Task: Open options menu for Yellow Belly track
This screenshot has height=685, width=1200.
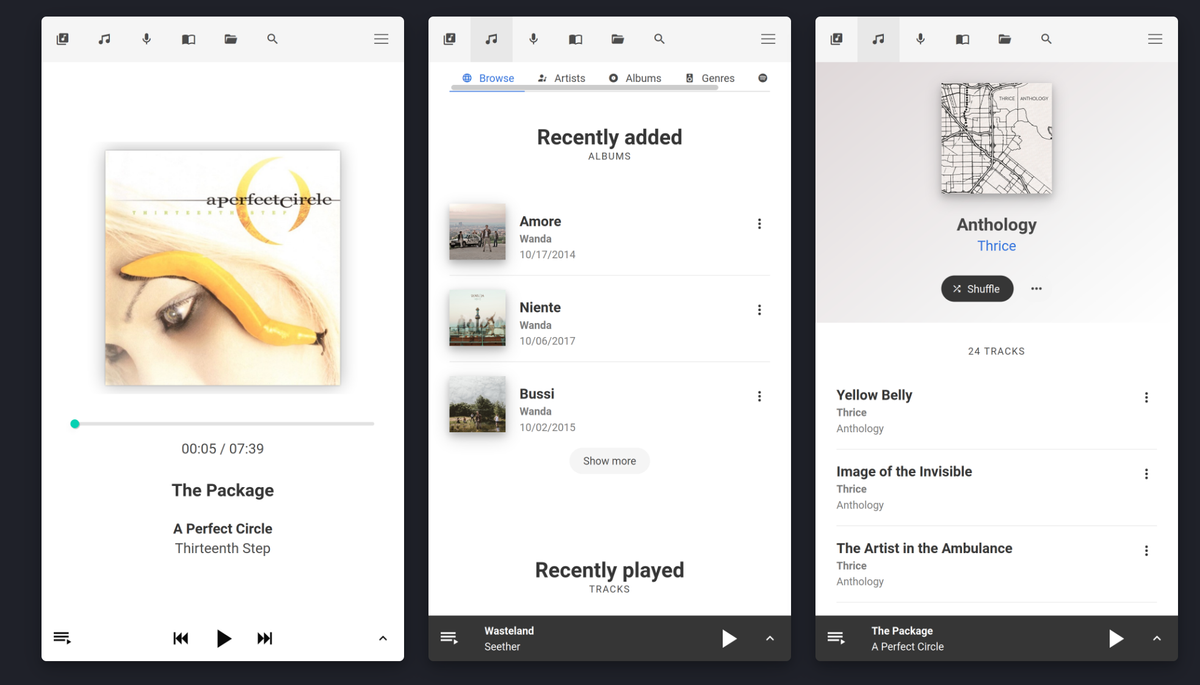Action: point(1146,397)
